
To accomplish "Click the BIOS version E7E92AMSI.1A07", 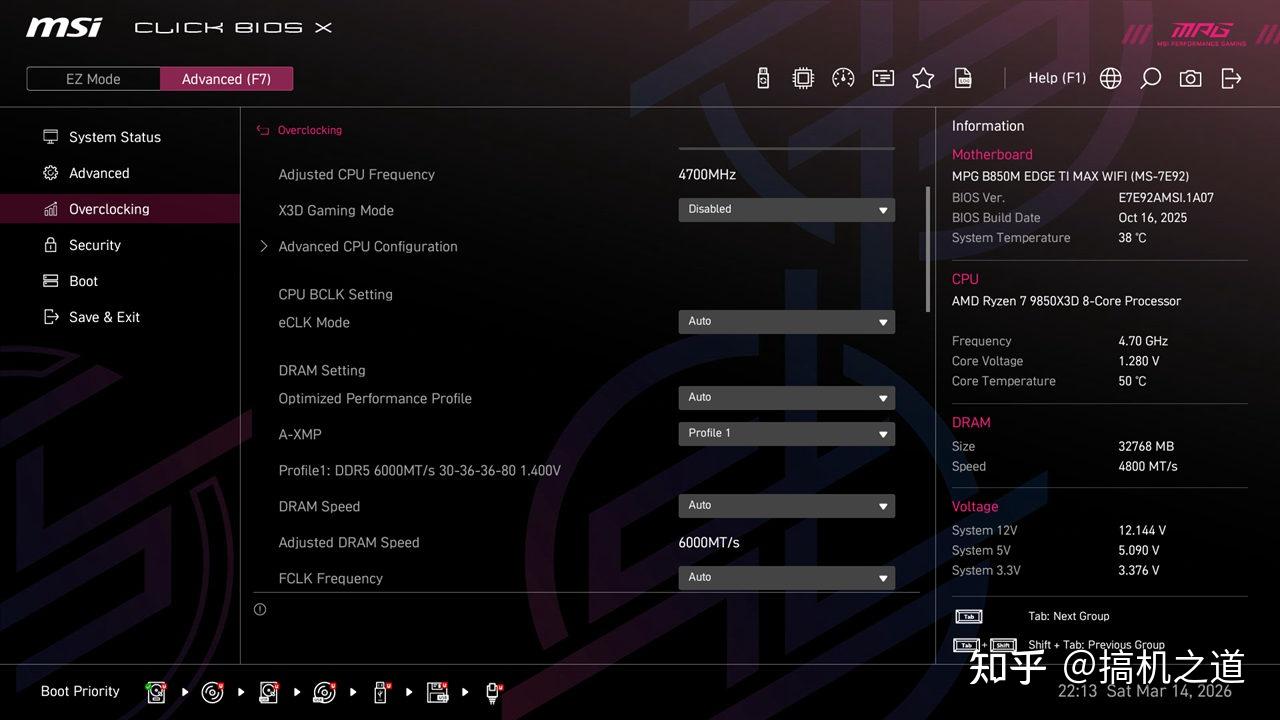I will coord(1166,198).
